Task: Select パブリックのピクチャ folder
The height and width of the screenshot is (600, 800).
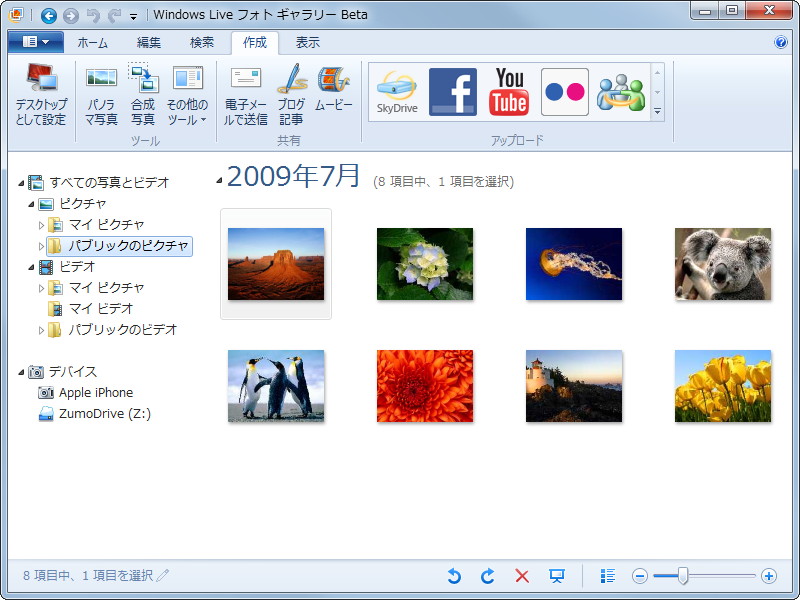Action: point(119,246)
